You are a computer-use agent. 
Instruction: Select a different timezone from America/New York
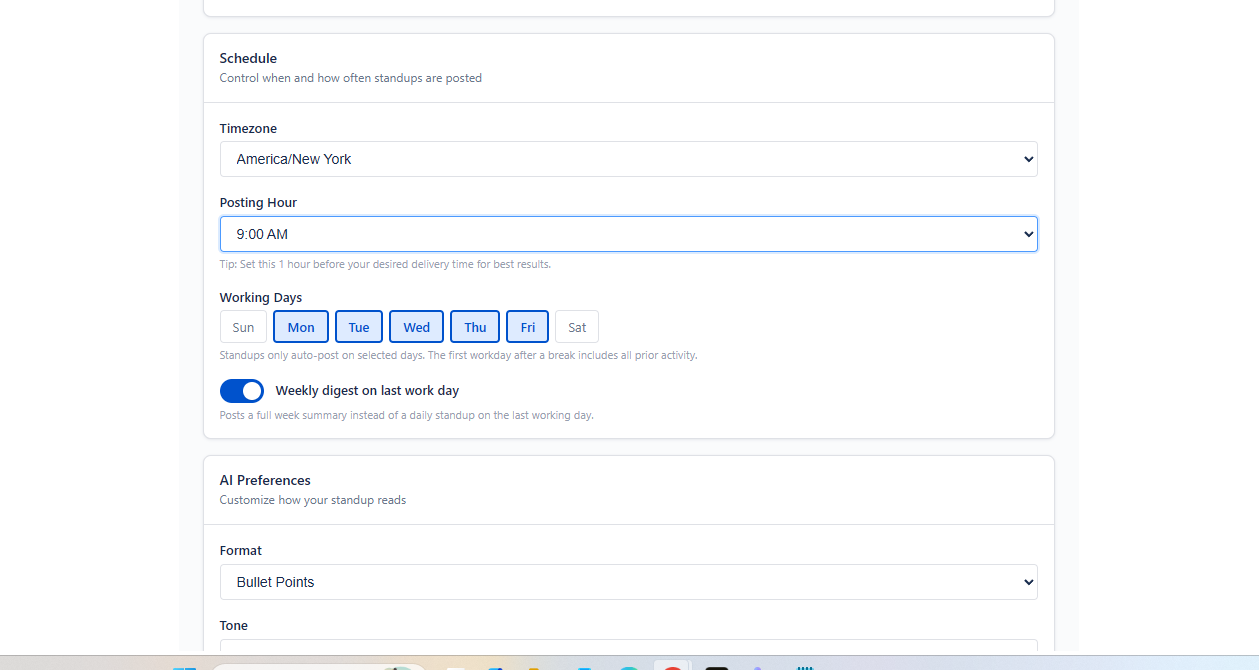[628, 158]
